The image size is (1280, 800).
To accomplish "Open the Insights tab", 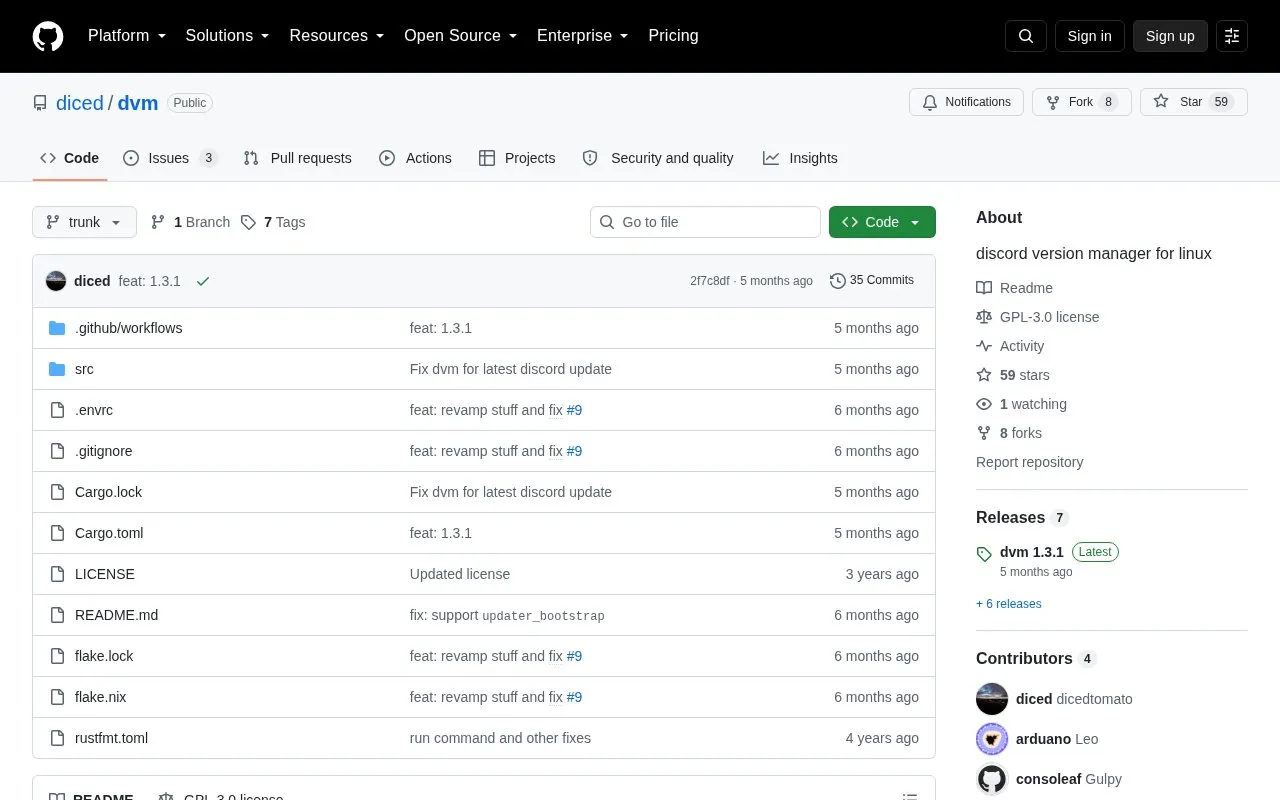I will click(800, 158).
